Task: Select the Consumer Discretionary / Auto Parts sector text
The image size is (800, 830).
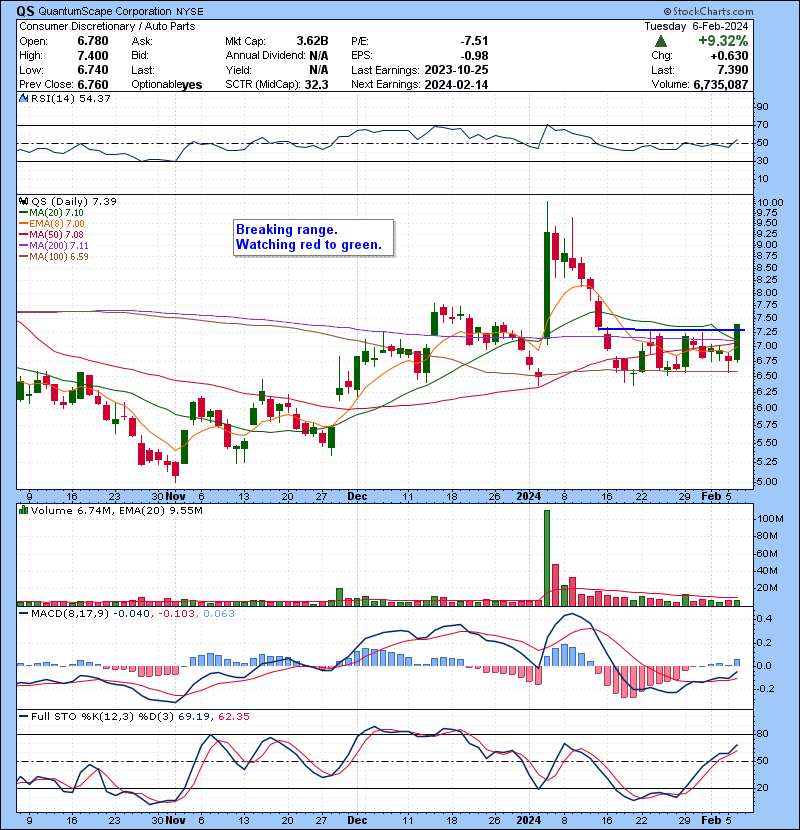Action: [x=107, y=26]
